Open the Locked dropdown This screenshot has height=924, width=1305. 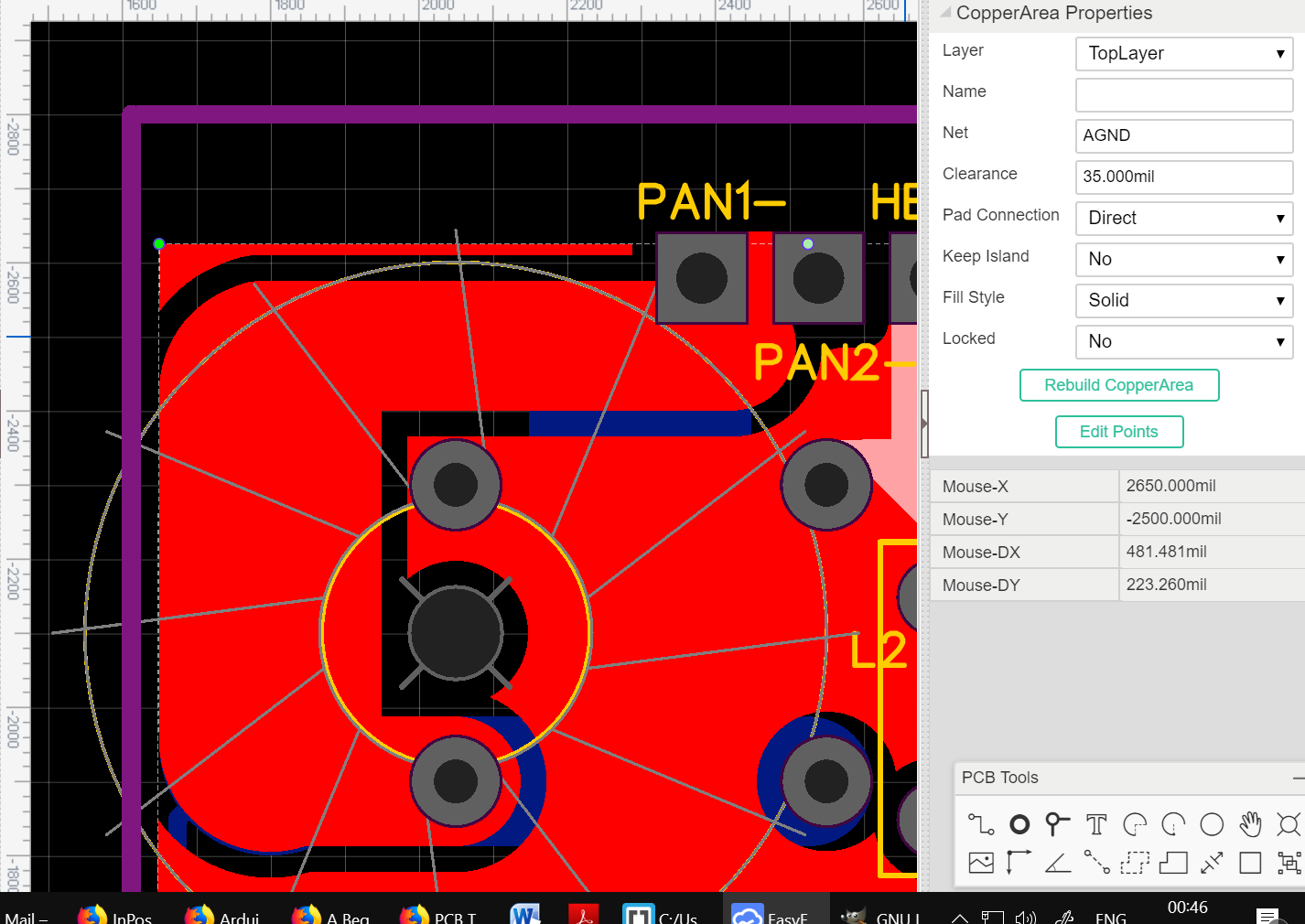1184,341
